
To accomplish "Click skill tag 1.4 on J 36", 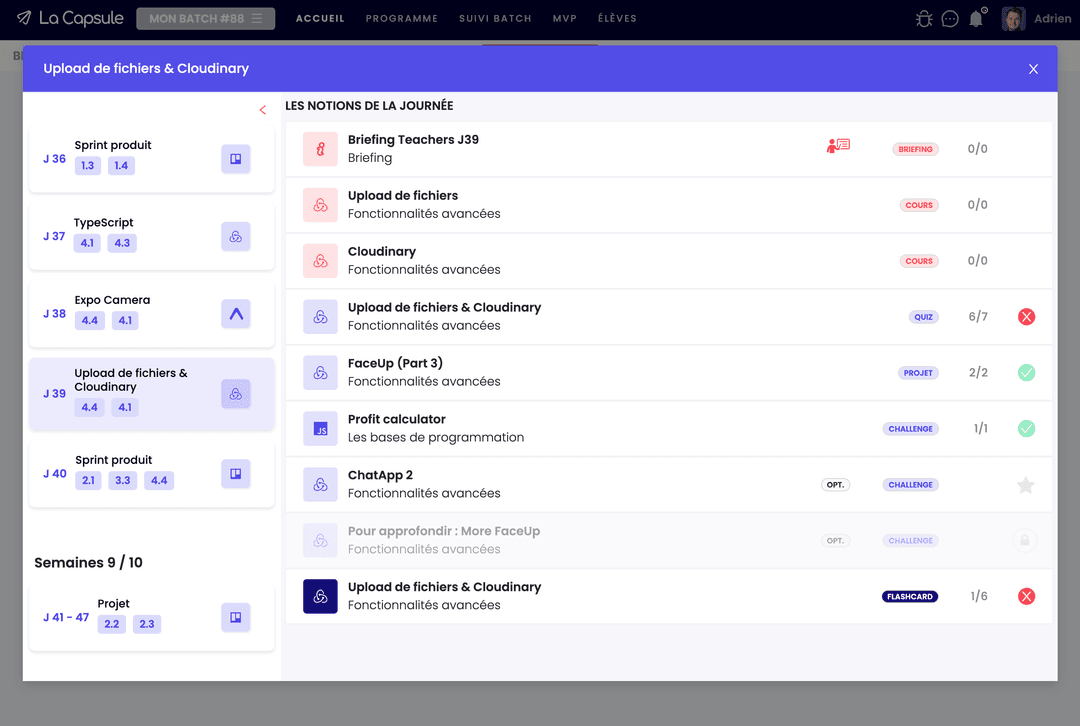I will point(121,165).
